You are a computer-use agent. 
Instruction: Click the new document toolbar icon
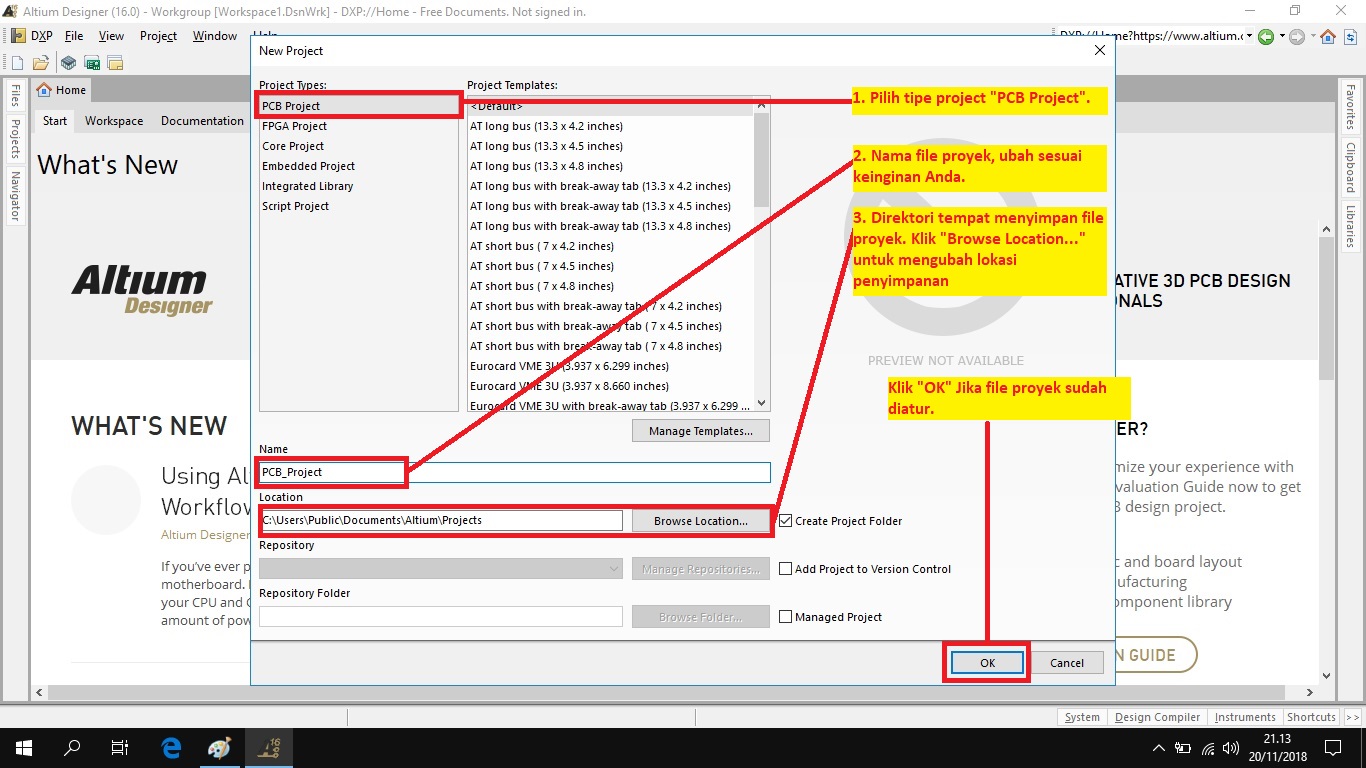click(x=17, y=63)
